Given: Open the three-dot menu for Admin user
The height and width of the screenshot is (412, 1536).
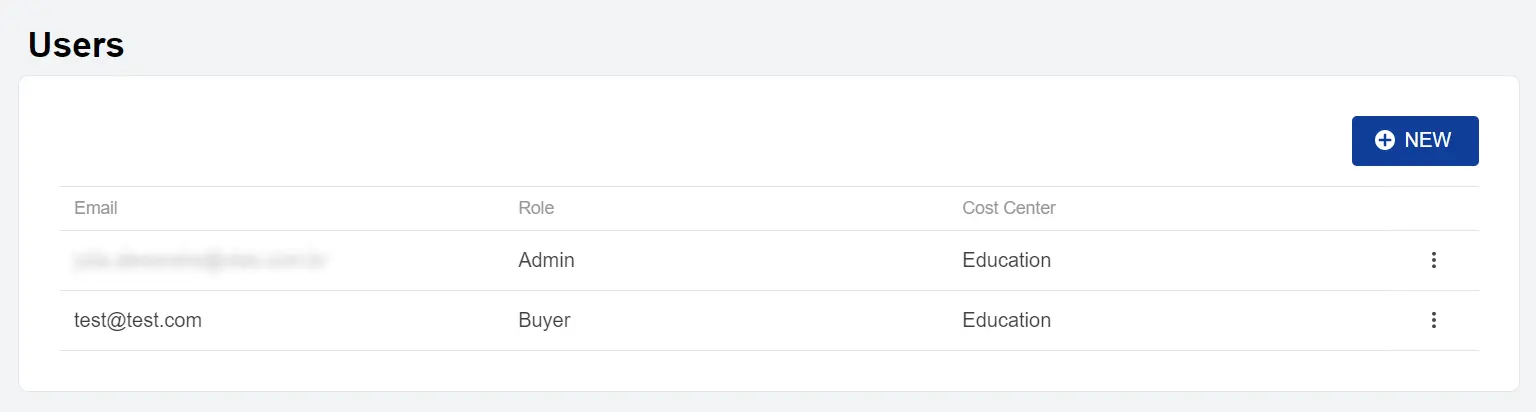Looking at the screenshot, I should tap(1433, 260).
